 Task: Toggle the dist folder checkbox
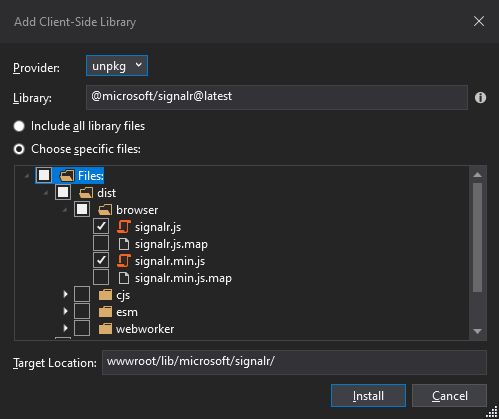63,193
